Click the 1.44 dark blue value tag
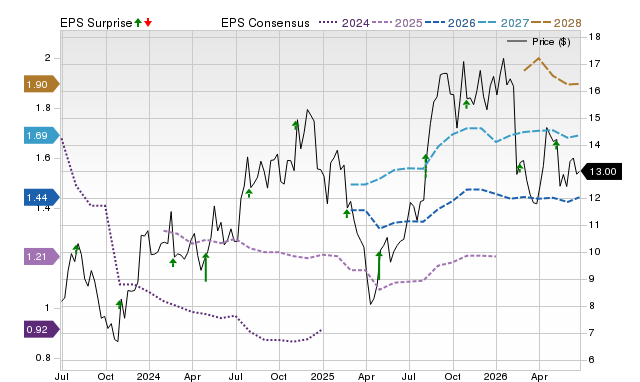Screen dimensions: 640x382 (x=42, y=198)
